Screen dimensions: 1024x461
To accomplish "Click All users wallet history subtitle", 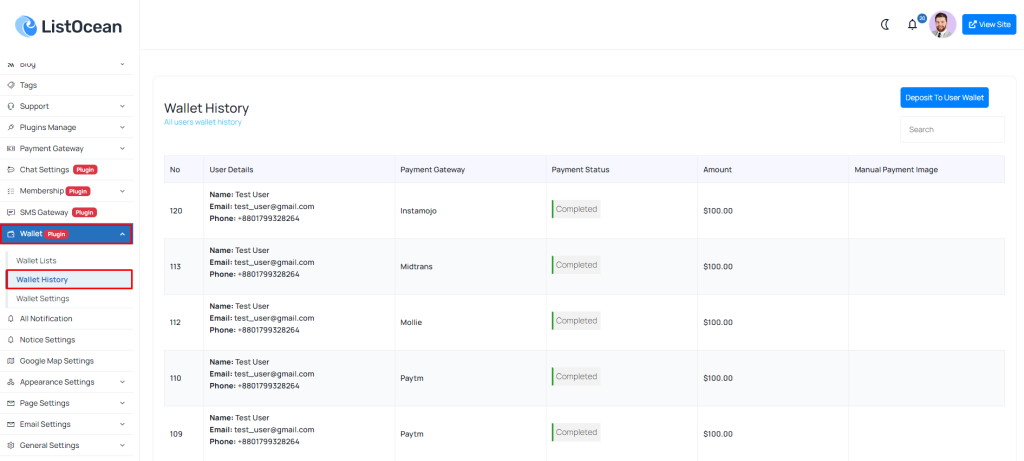I will coord(202,122).
